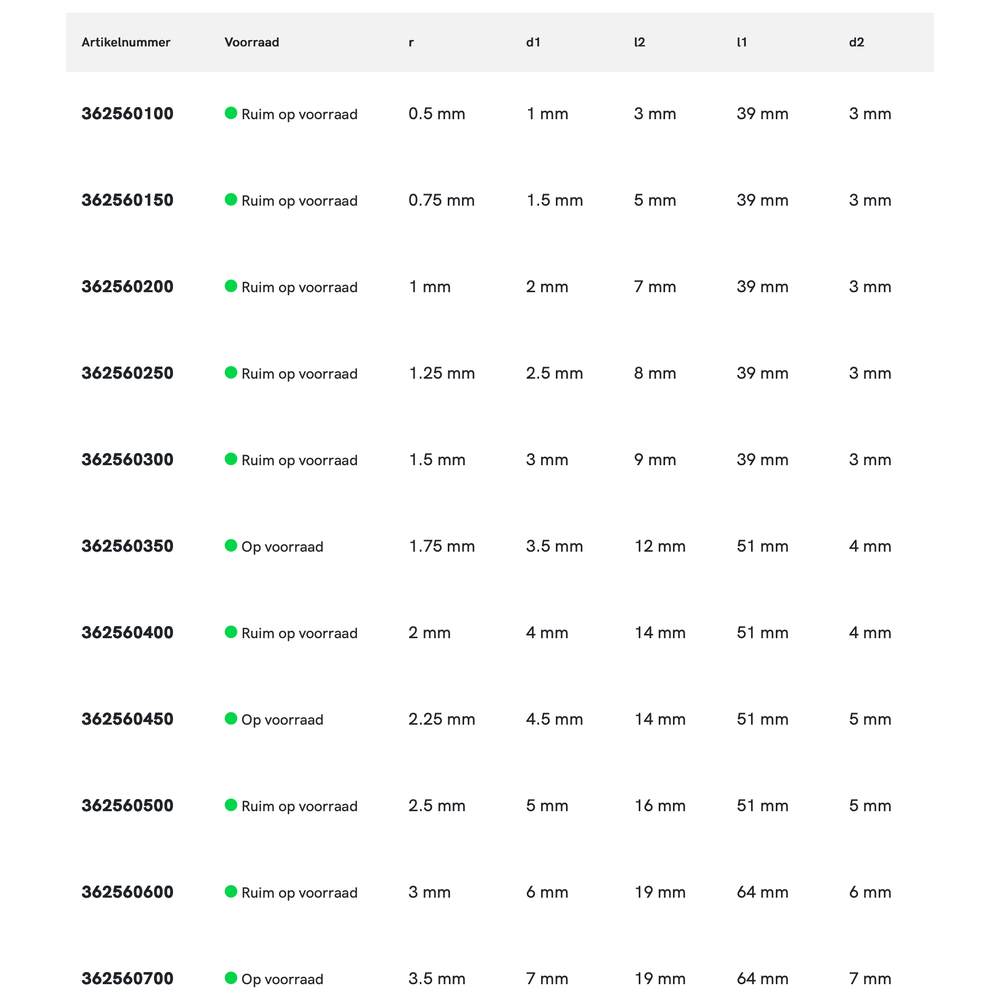
Task: Click green stock dot for 362560350
Action: pyautogui.click(x=231, y=546)
